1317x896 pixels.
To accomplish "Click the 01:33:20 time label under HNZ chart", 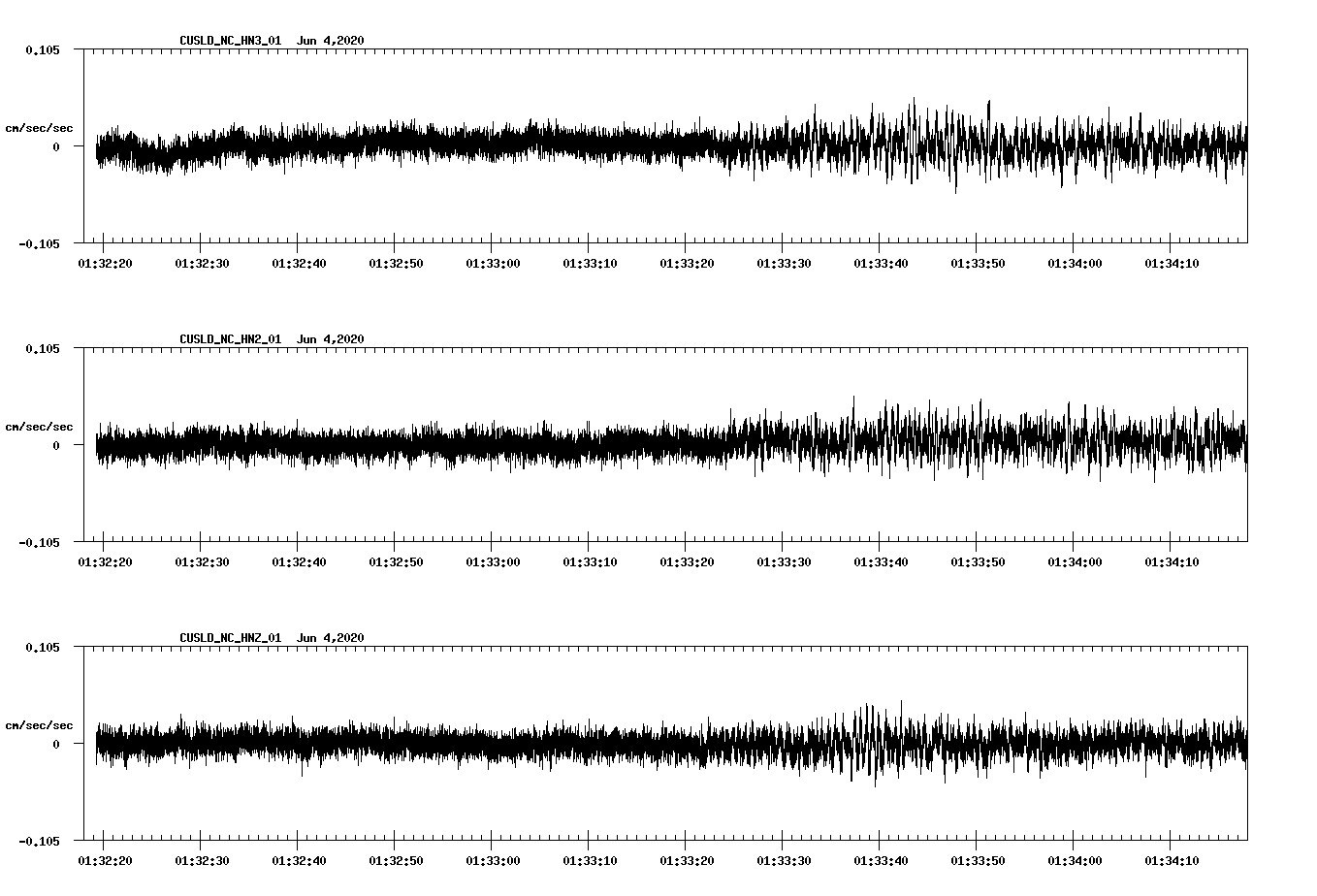I will [687, 860].
